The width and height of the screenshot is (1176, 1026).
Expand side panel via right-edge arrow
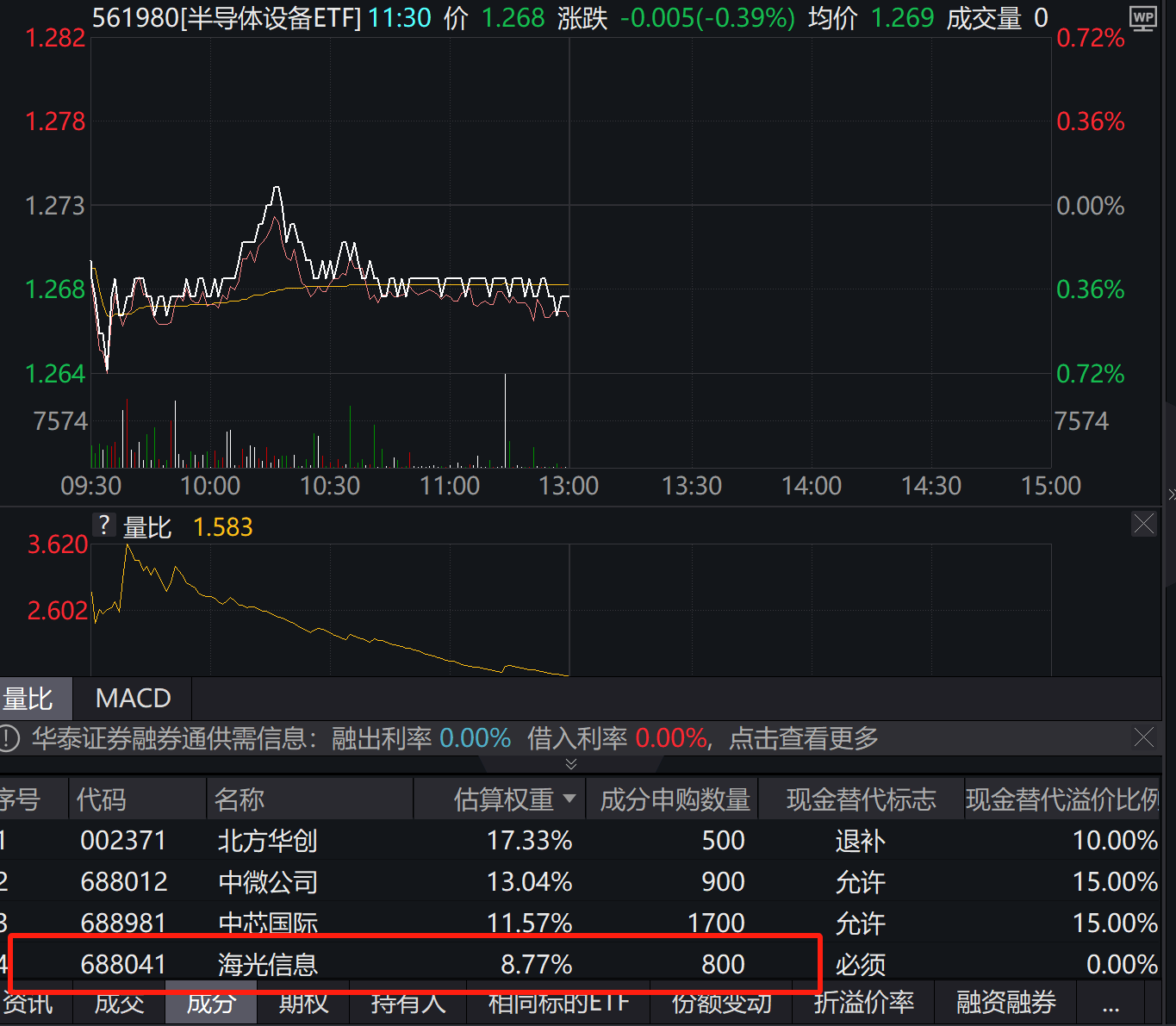1172,494
